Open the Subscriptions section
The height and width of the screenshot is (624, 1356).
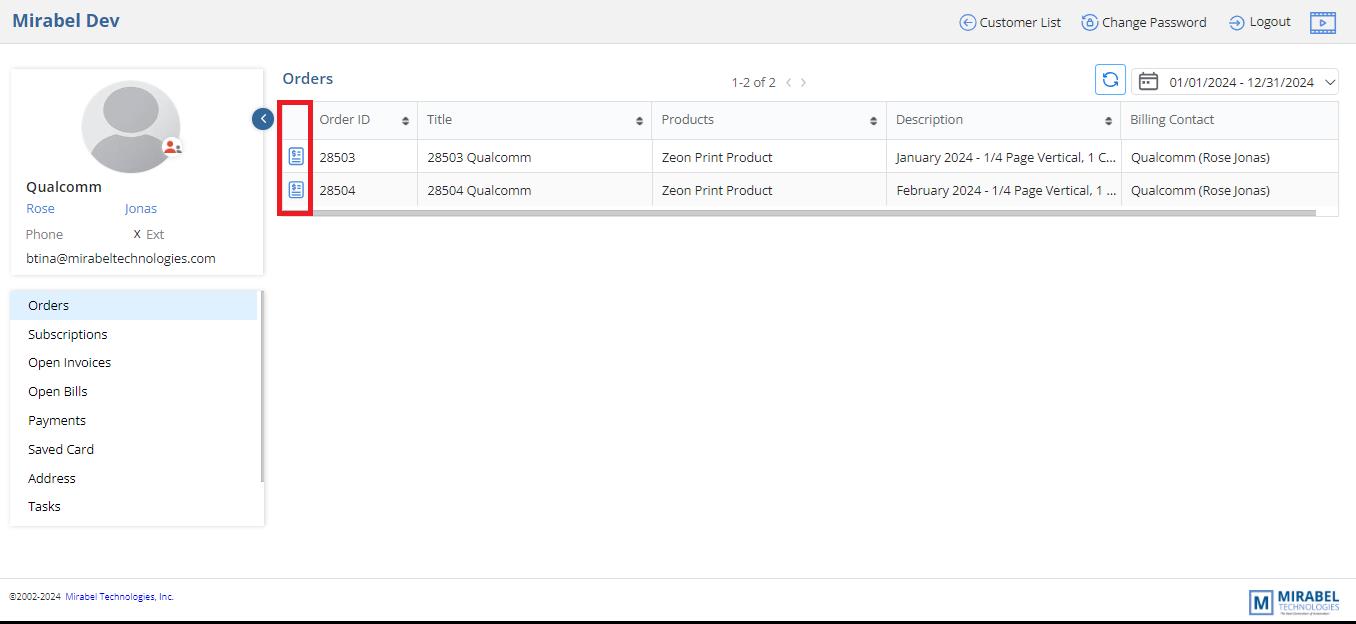pyautogui.click(x=134, y=334)
